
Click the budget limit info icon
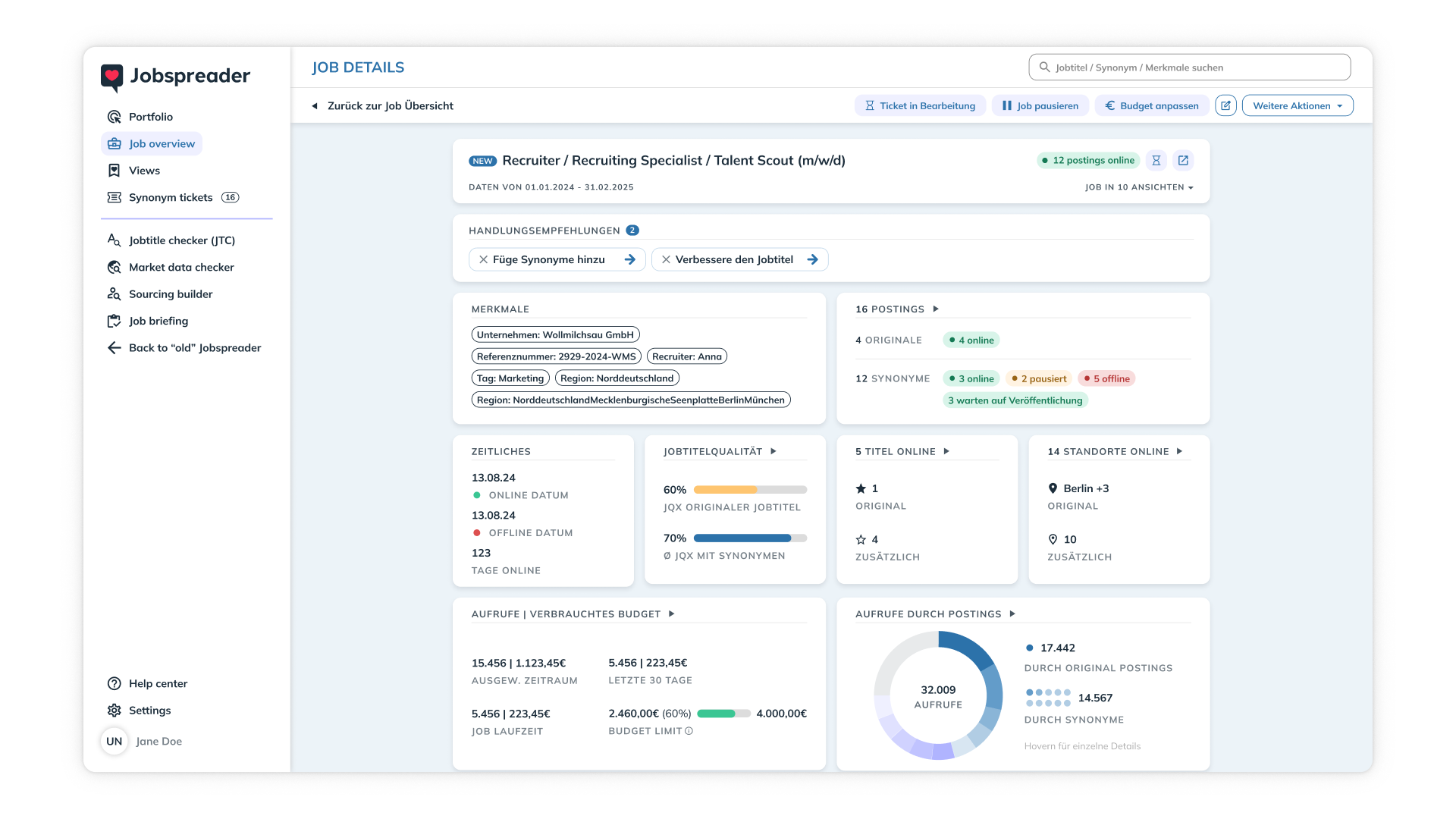pyautogui.click(x=689, y=731)
